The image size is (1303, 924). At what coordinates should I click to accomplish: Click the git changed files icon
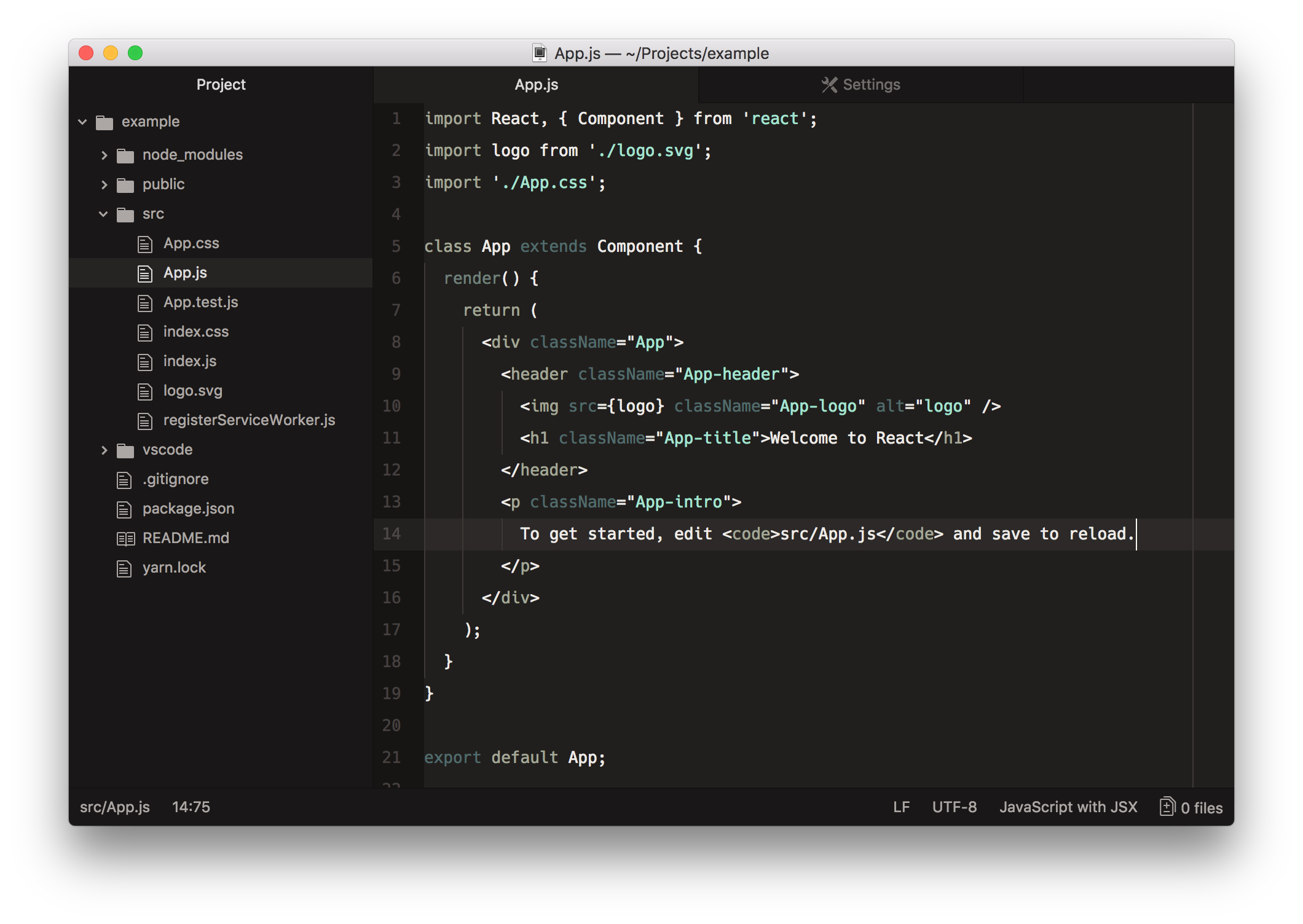pyautogui.click(x=1167, y=807)
